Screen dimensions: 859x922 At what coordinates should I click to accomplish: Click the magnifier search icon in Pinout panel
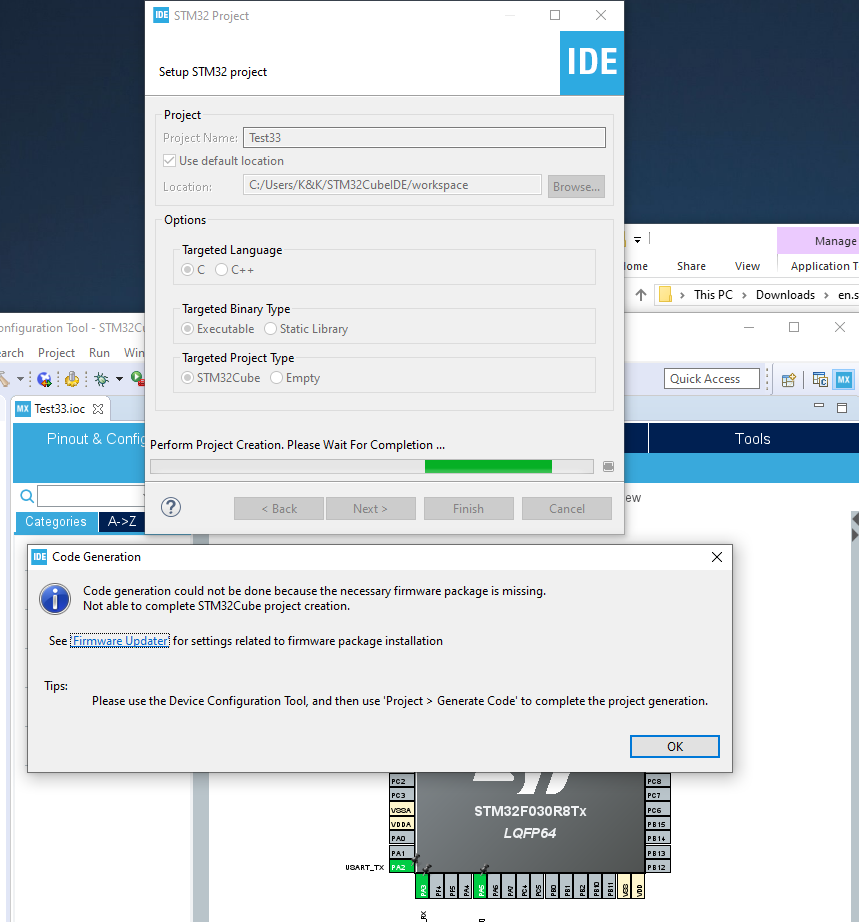(x=26, y=496)
